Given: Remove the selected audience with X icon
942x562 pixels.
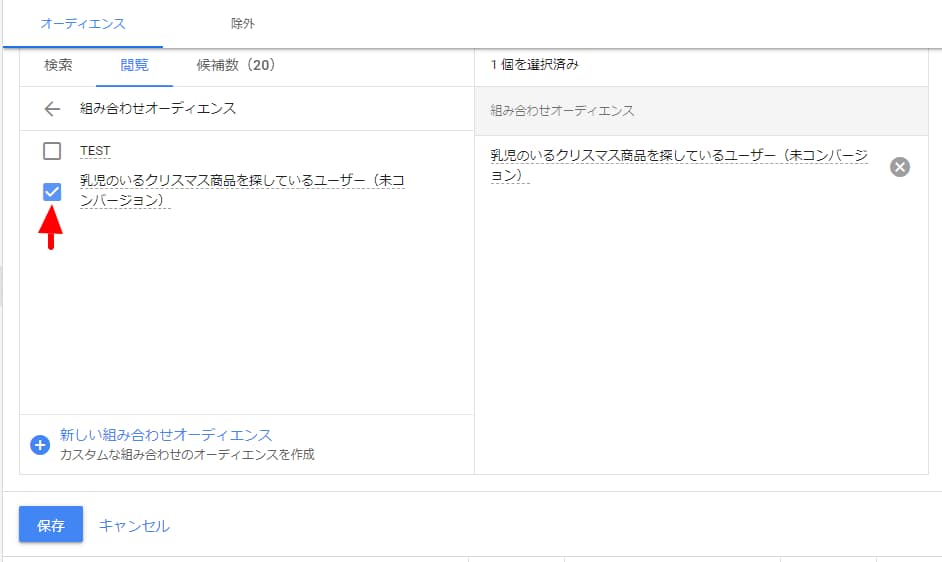Looking at the screenshot, I should coord(900,167).
